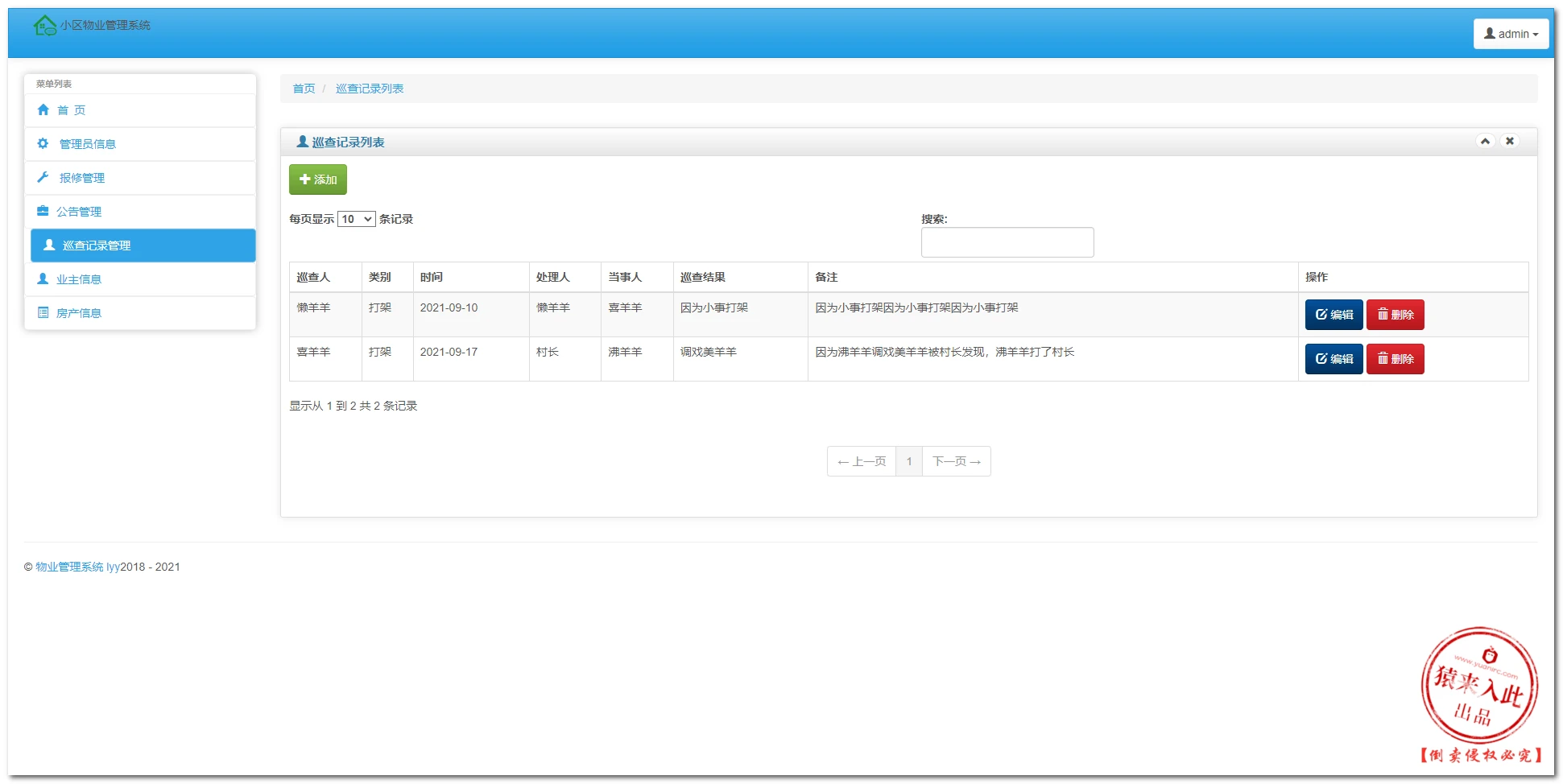The image size is (1563, 784).
Task: Click the user icon beside admin
Action: [x=1490, y=34]
